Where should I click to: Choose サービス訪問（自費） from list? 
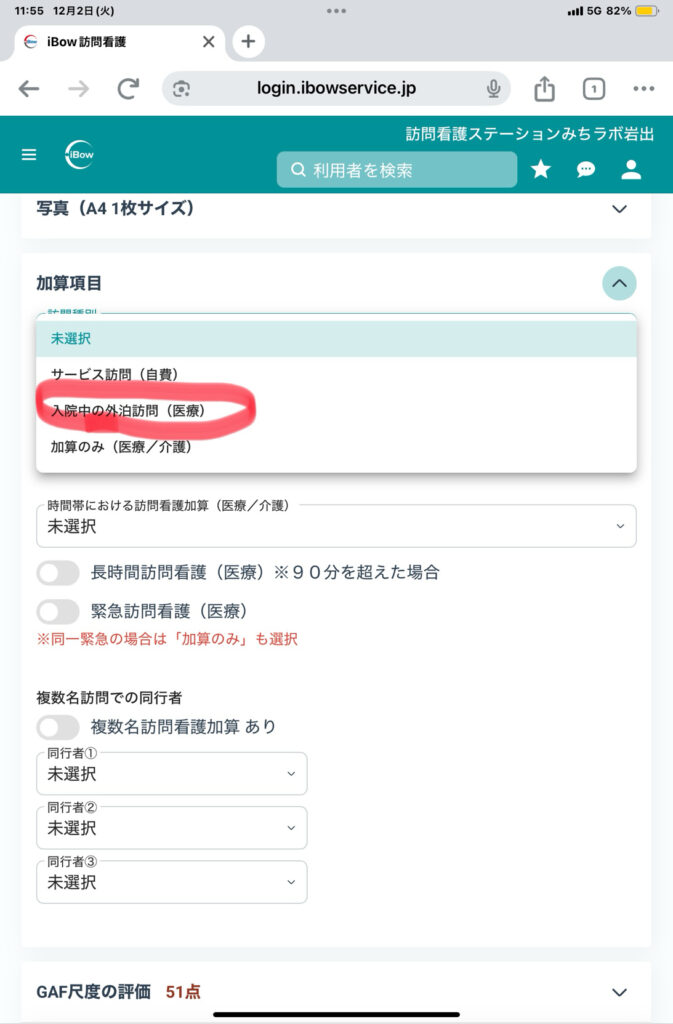[x=114, y=374]
